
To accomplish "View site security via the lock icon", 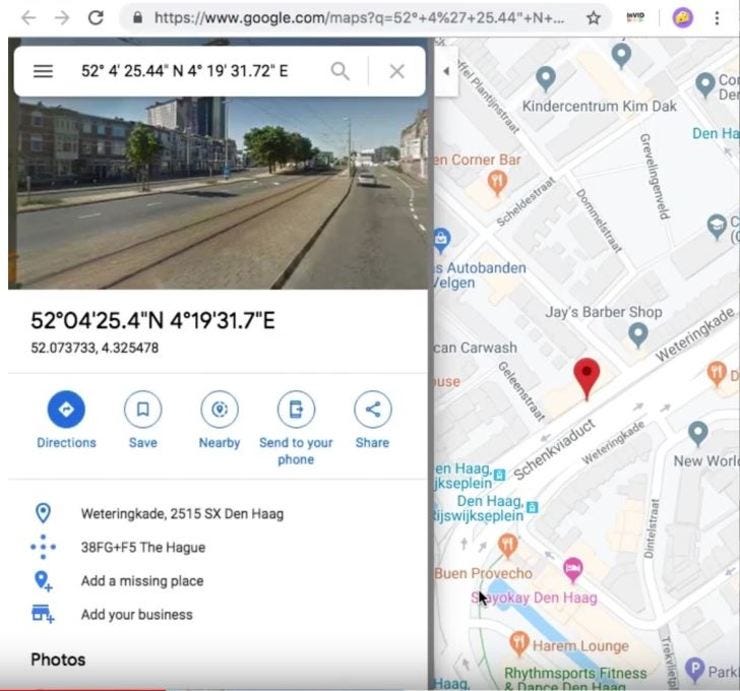I will tap(138, 18).
